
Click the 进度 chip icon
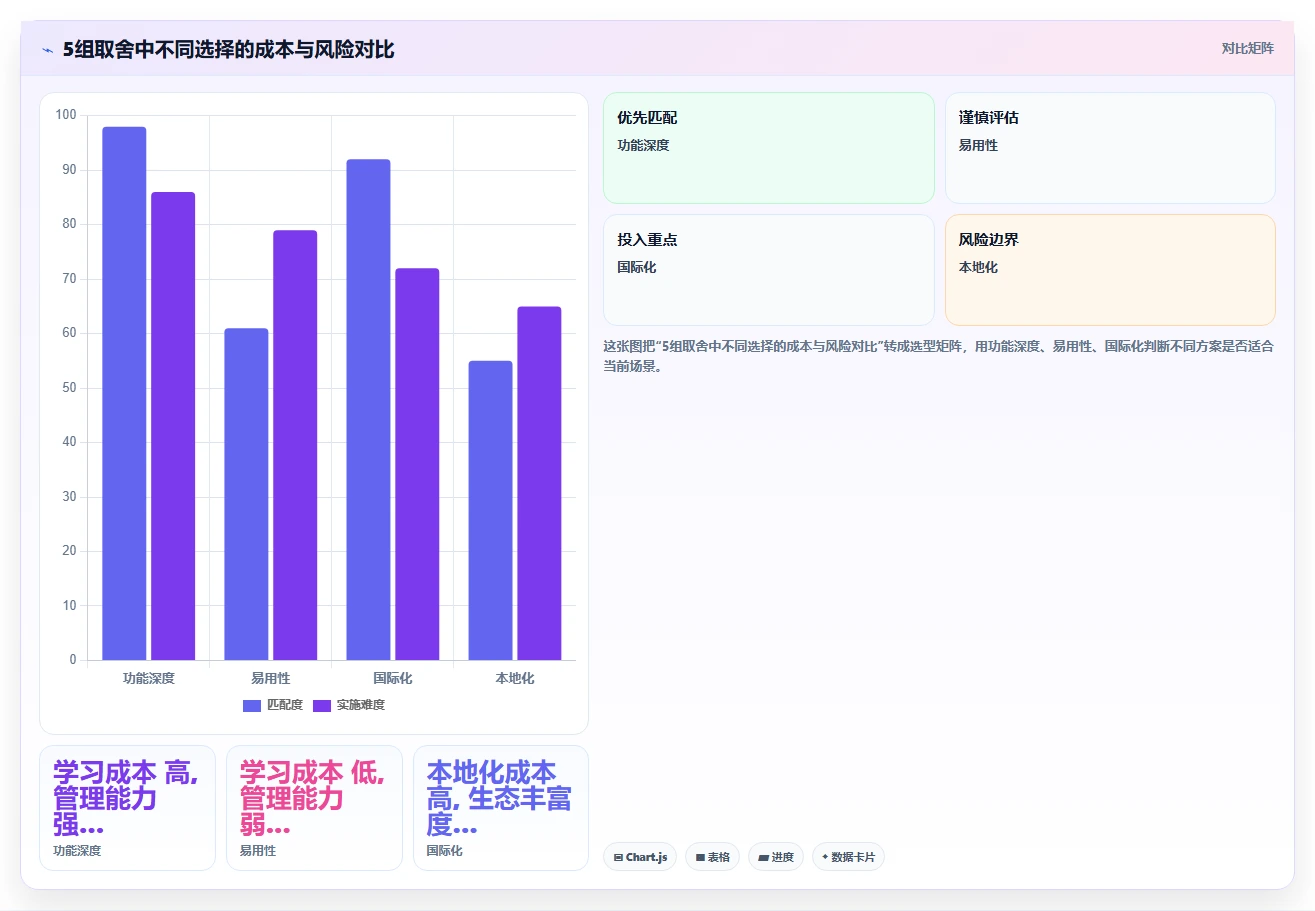(x=764, y=858)
